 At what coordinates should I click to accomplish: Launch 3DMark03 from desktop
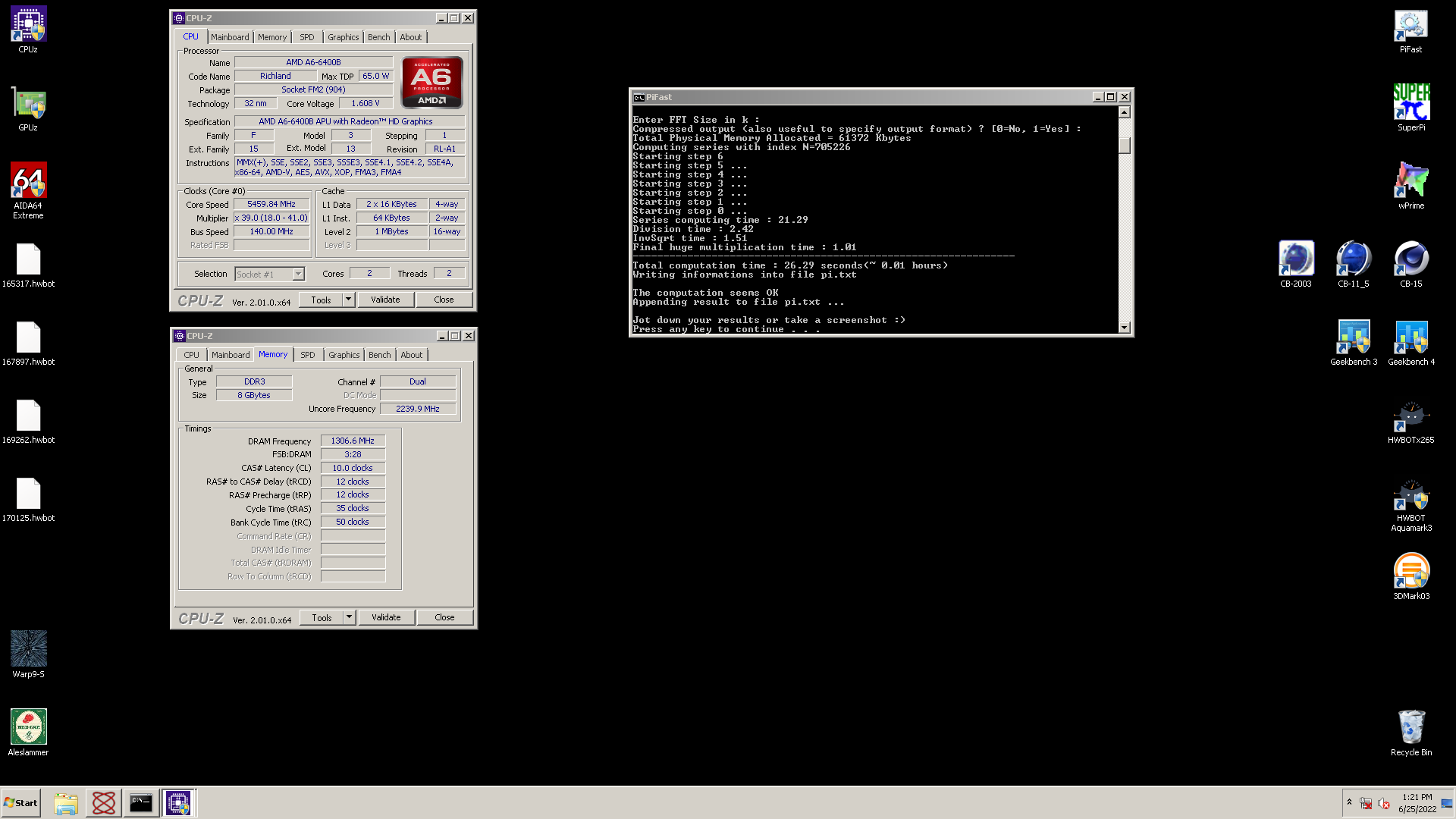click(x=1410, y=576)
